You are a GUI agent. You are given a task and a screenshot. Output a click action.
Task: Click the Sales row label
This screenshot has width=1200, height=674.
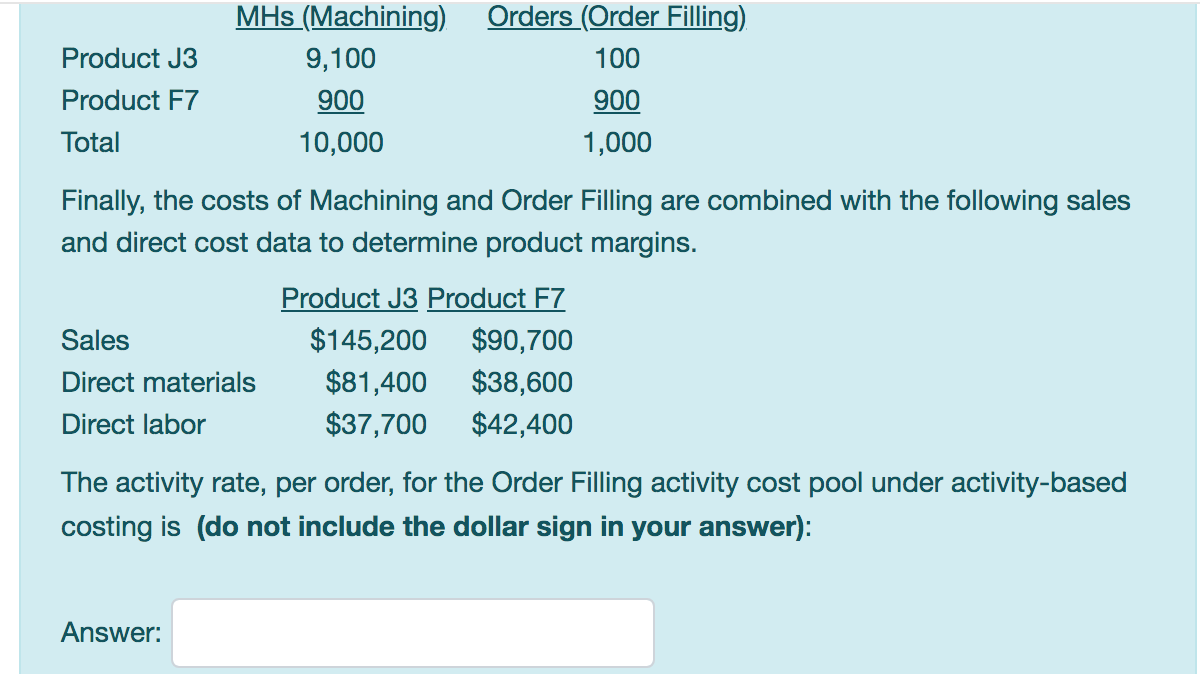coord(95,340)
